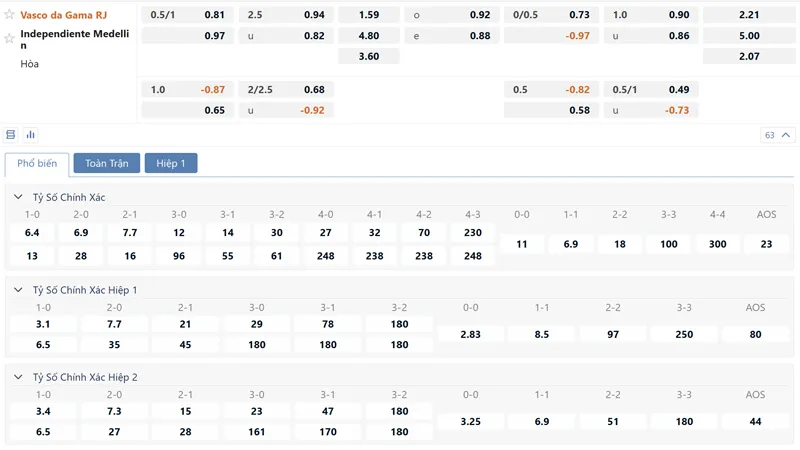Image resolution: width=800 pixels, height=450 pixels.
Task: Collapse Tỷ Số Chính Xác Hiệp 1 section
Action: pos(18,290)
